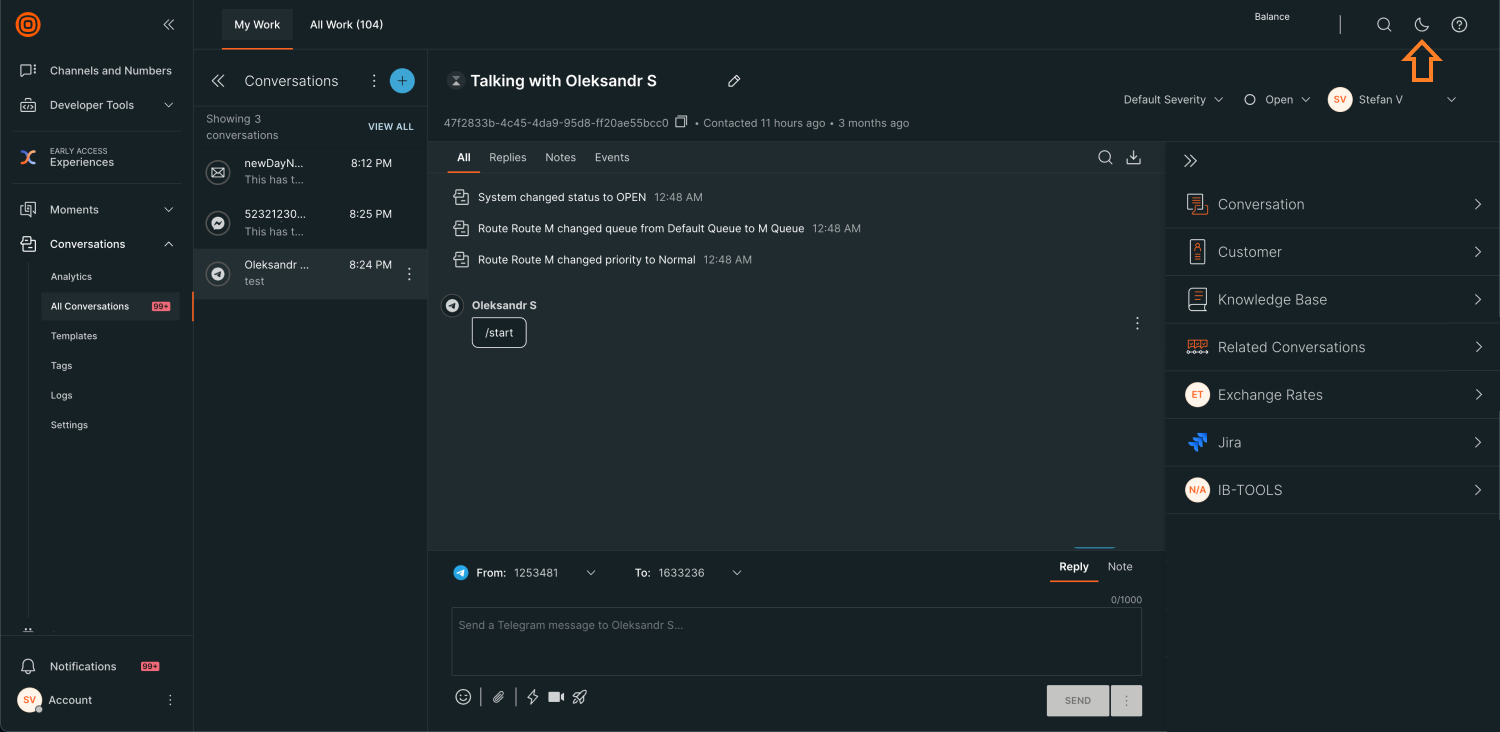This screenshot has height=732, width=1500.
Task: Open more send options kebab
Action: coord(1127,701)
